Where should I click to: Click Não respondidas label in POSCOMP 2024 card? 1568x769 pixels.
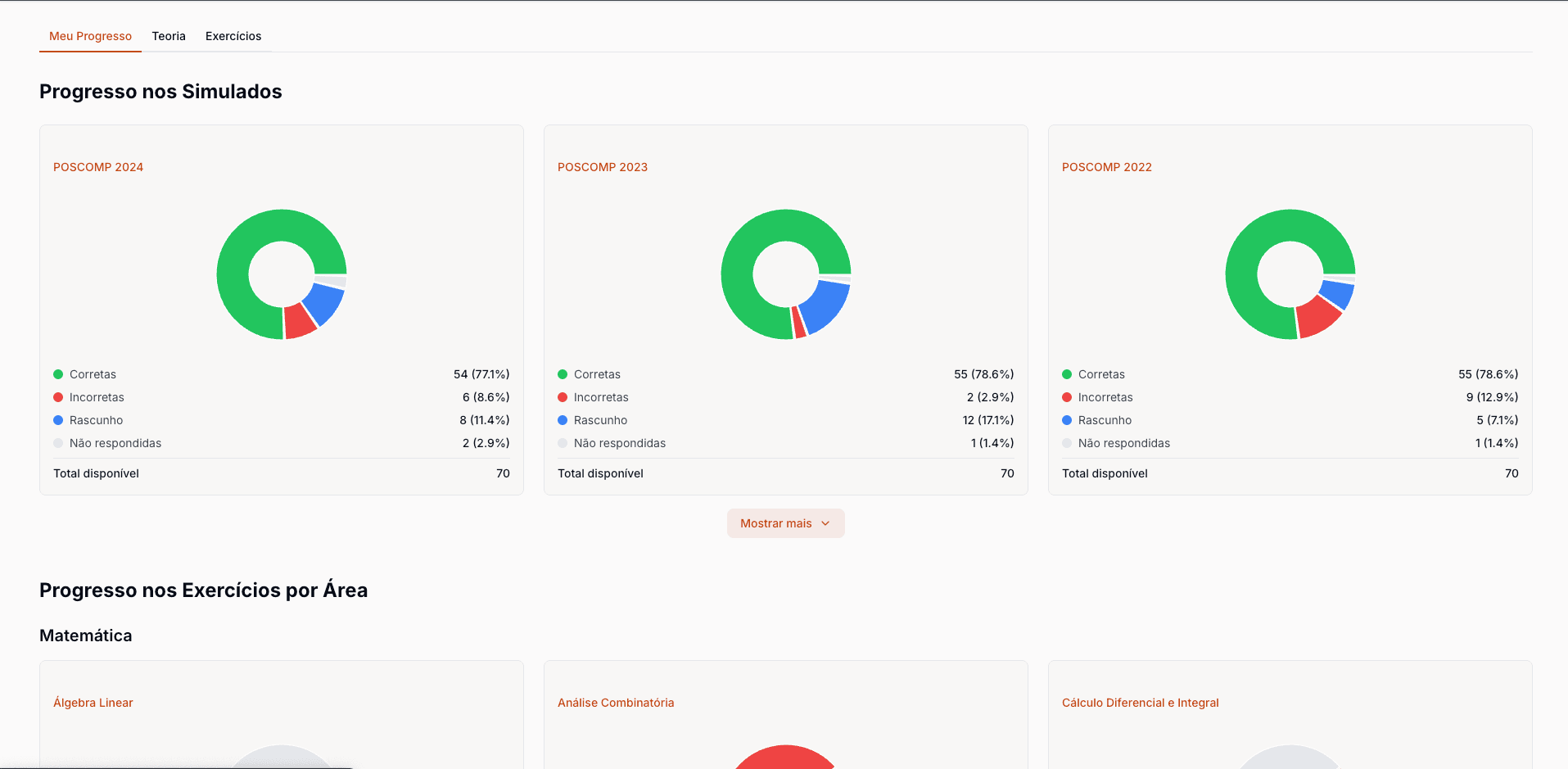click(x=115, y=443)
